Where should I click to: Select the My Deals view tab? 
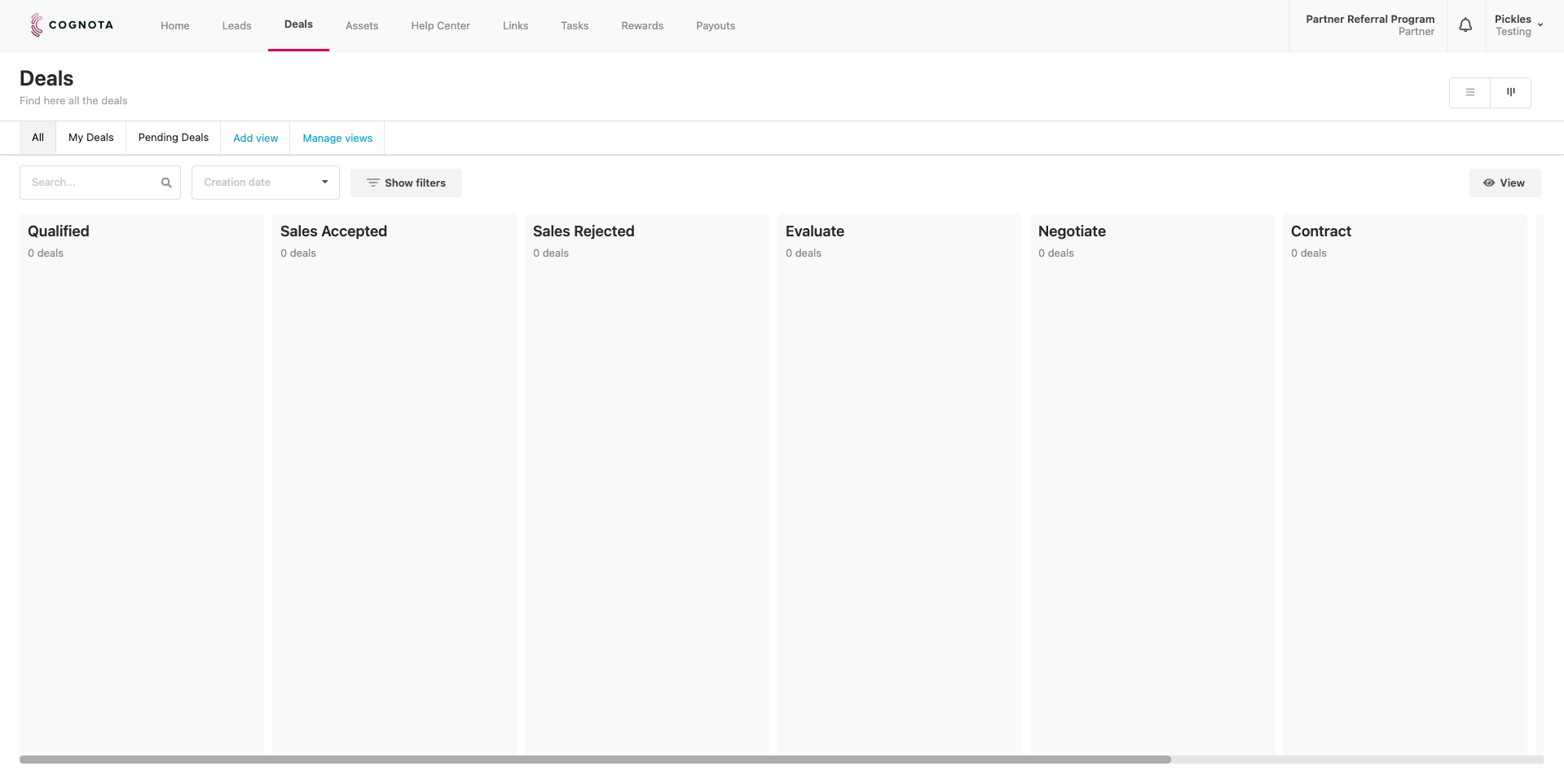tap(90, 138)
